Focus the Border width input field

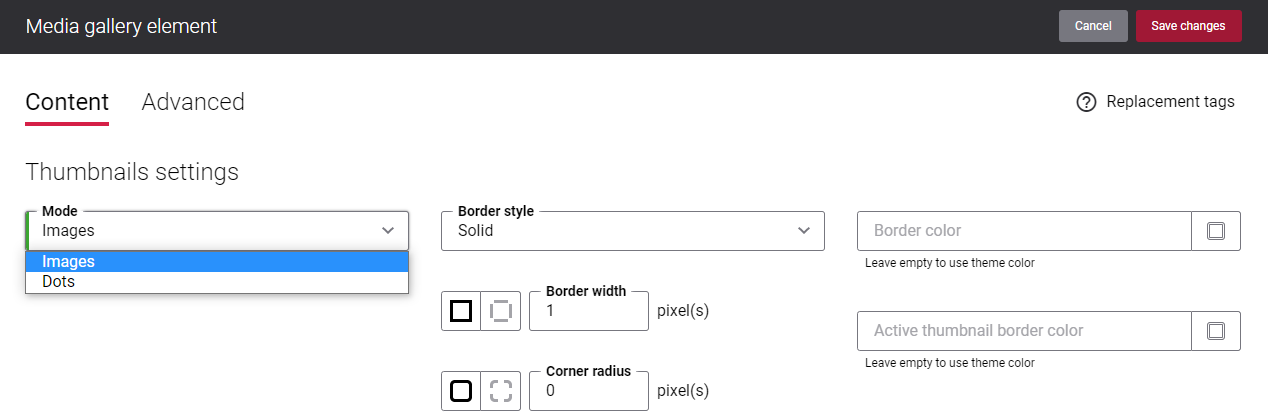point(589,311)
